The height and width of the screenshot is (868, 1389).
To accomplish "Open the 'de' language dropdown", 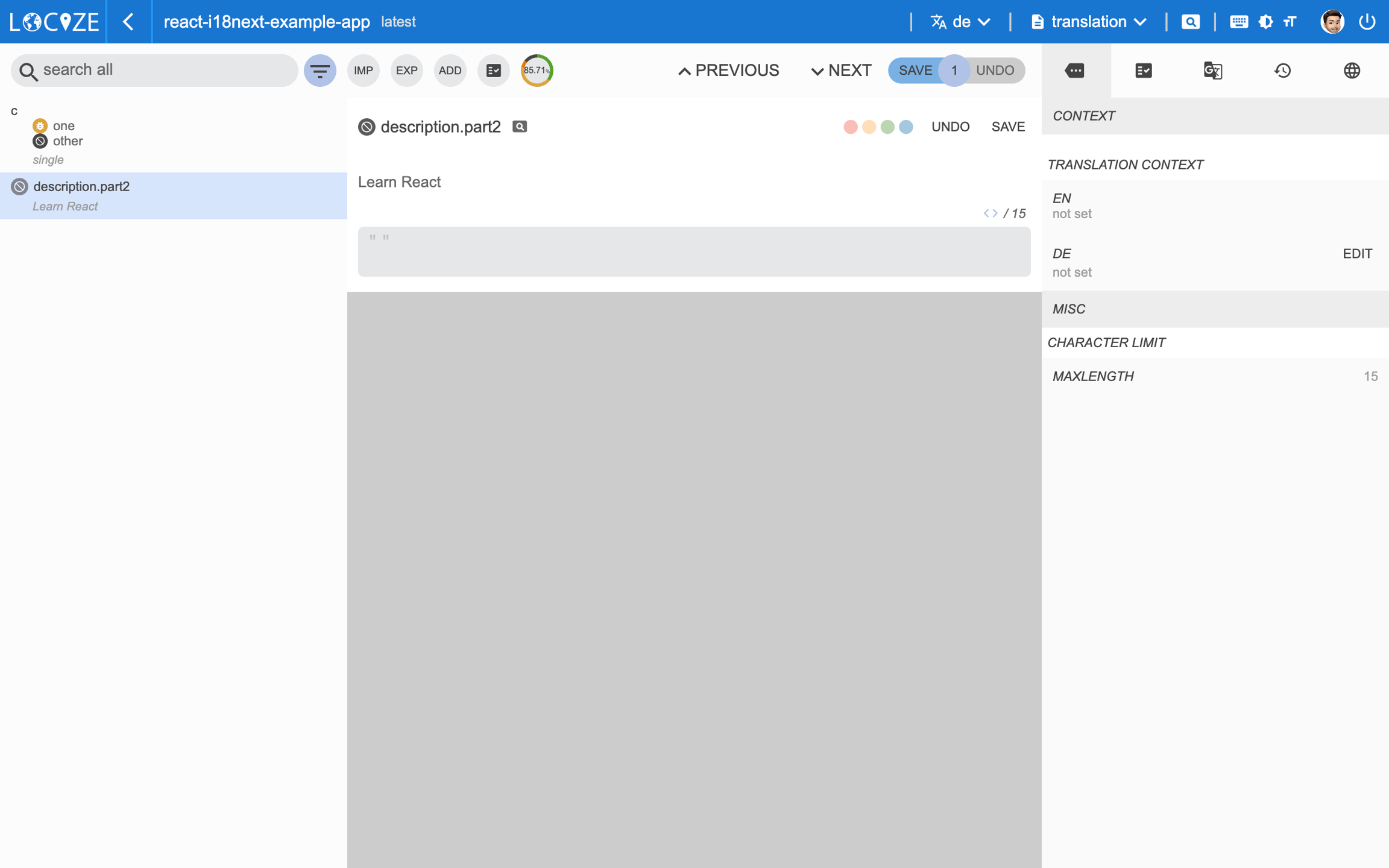I will pyautogui.click(x=960, y=22).
